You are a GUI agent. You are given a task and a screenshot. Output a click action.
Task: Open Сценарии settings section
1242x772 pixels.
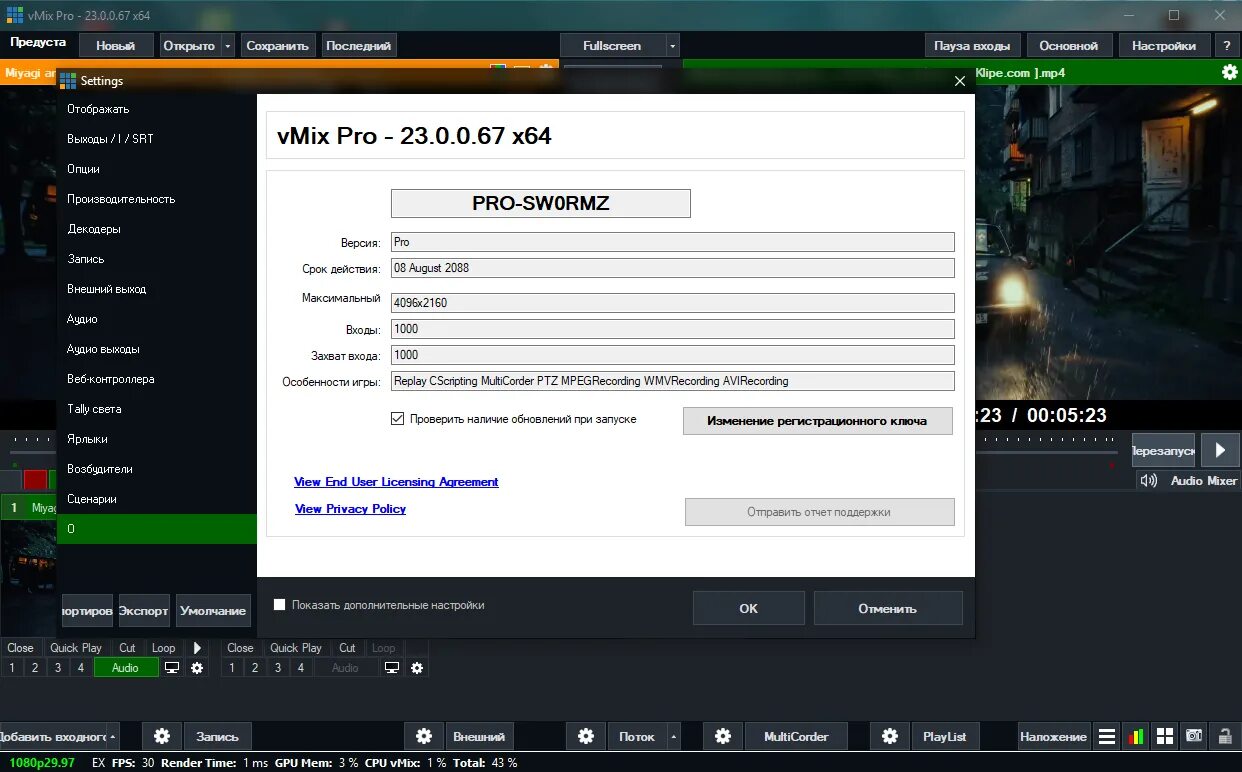[156, 499]
